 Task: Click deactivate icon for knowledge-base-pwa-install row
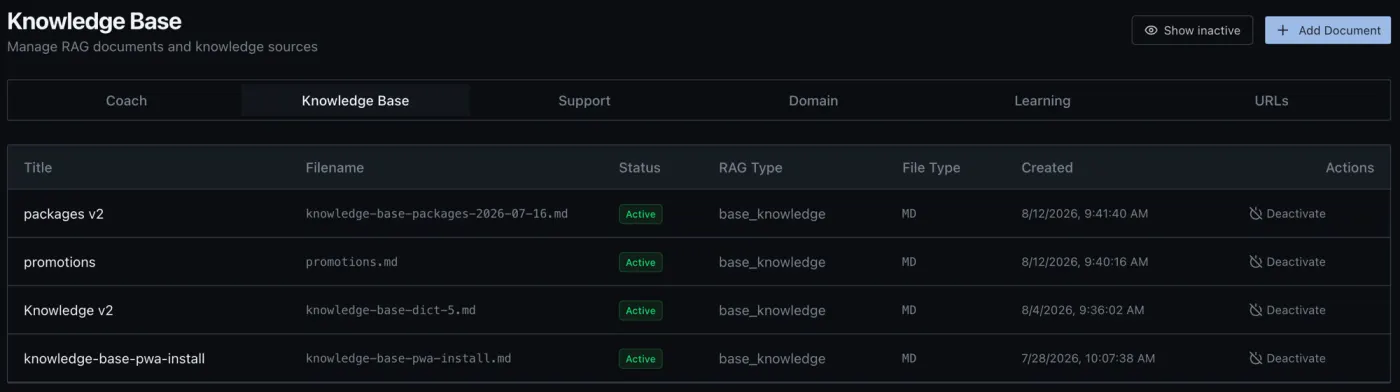(x=1256, y=358)
